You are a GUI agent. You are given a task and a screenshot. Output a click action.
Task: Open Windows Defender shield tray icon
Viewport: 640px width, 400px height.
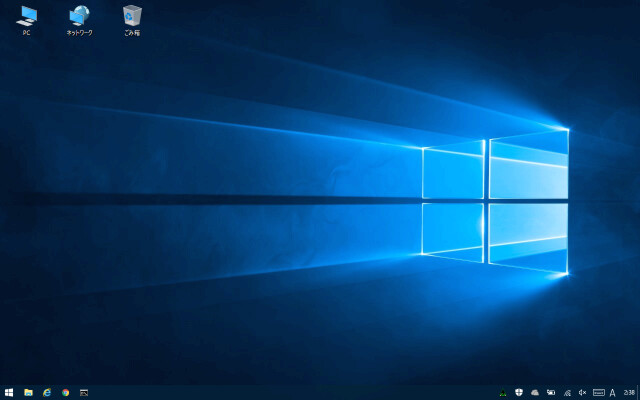519,393
